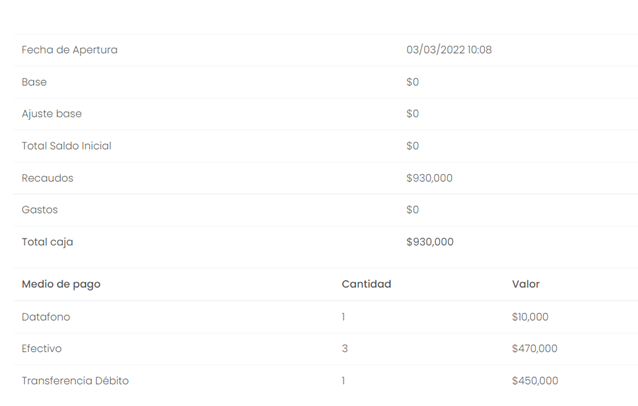638x406 pixels.
Task: Click the Fecha de Apertura label
Action: (70, 50)
